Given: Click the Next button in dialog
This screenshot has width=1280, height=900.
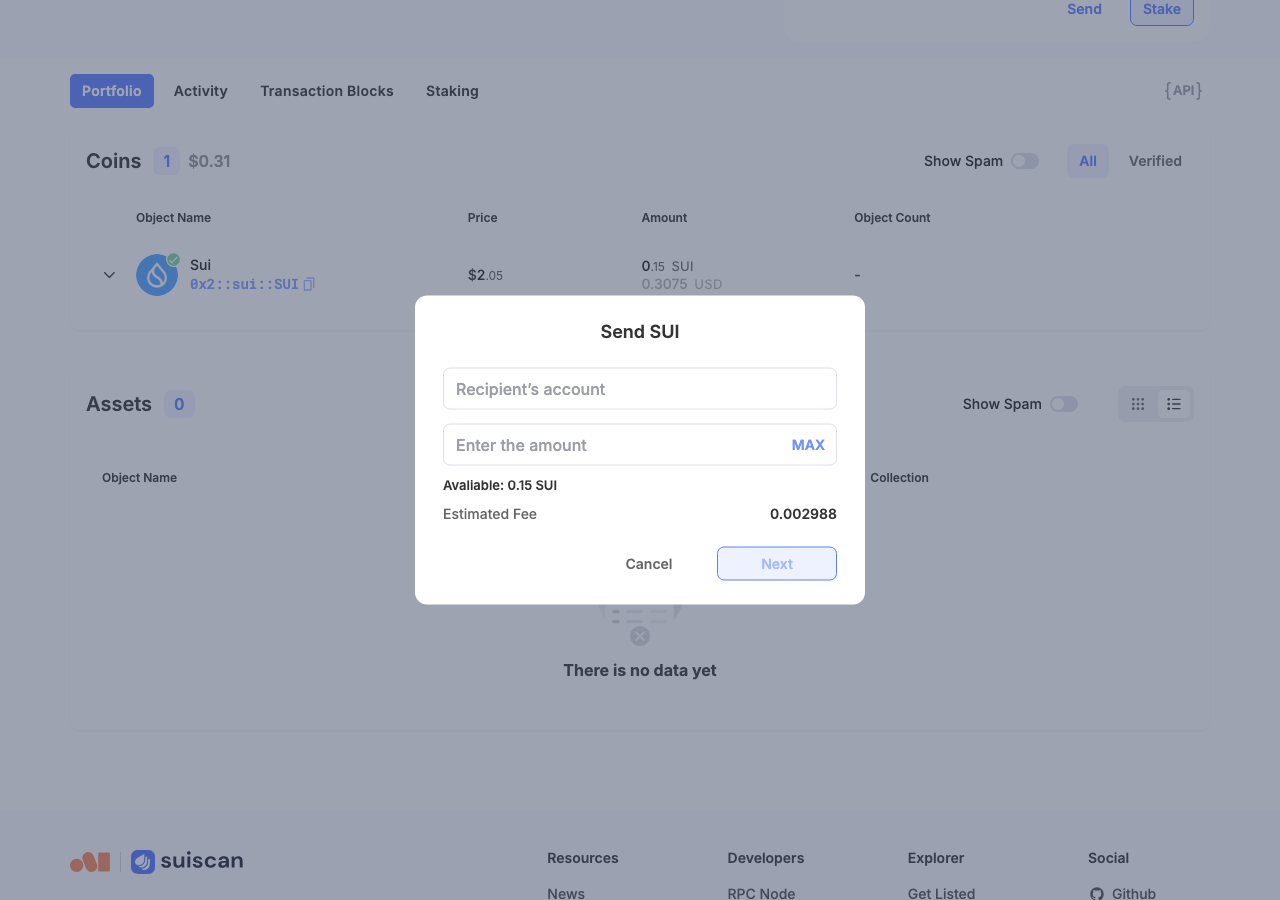Looking at the screenshot, I should 777,564.
